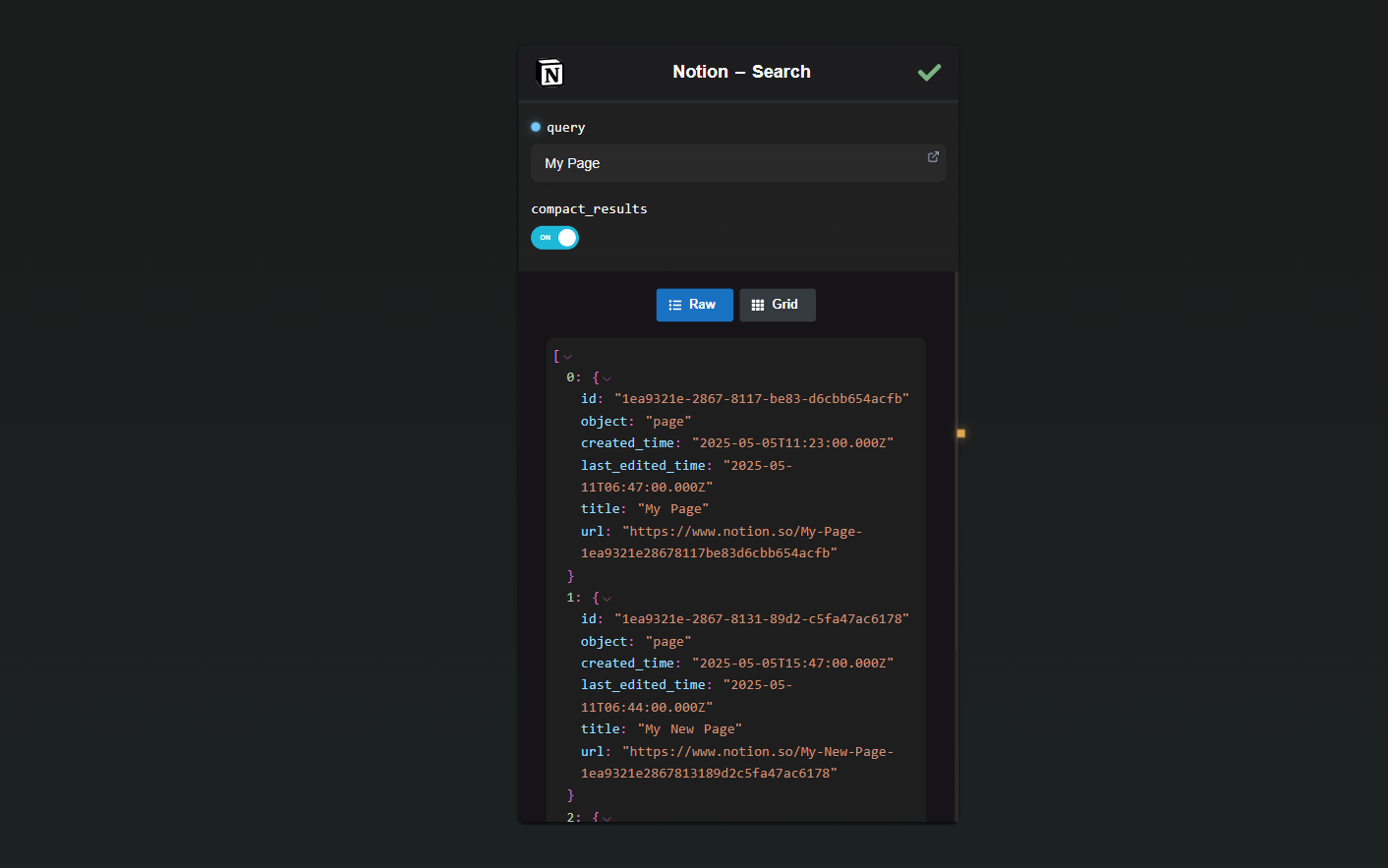This screenshot has height=868, width=1388.
Task: Select the Notion – Search node title
Action: [741, 72]
